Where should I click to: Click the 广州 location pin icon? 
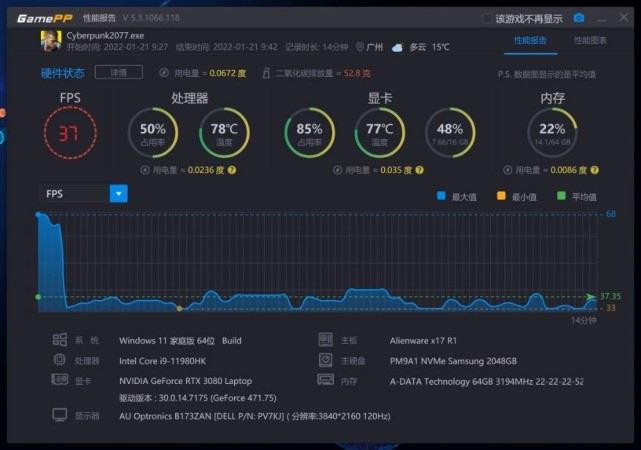pos(360,47)
